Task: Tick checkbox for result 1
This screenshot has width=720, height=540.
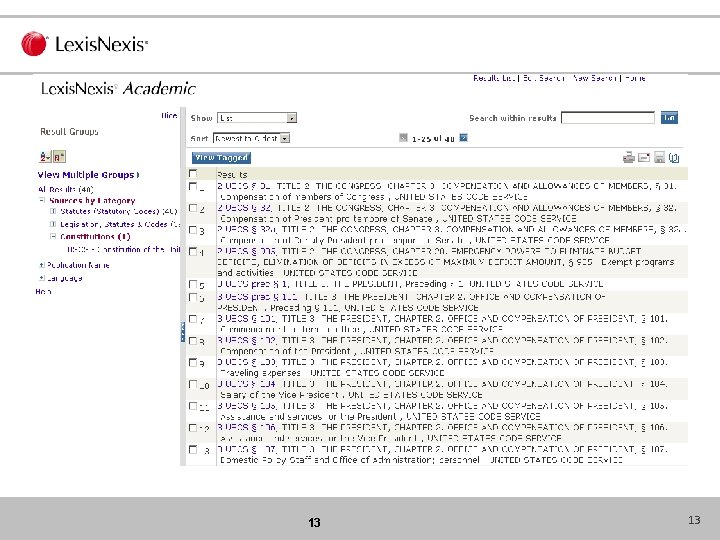Action: coord(193,186)
